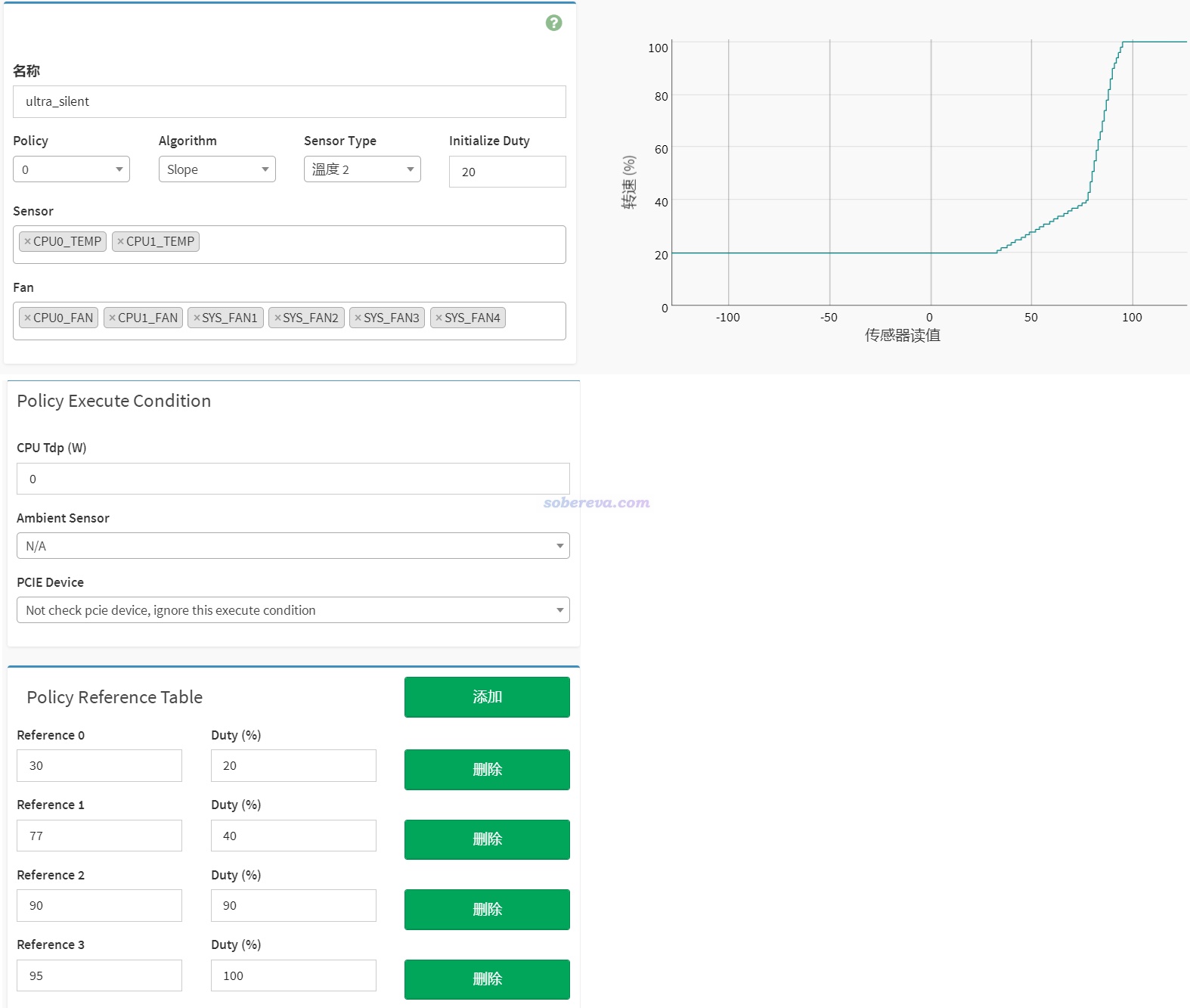Click Reference 3 Duty field showing 100
The image size is (1190, 1008).
coord(293,975)
